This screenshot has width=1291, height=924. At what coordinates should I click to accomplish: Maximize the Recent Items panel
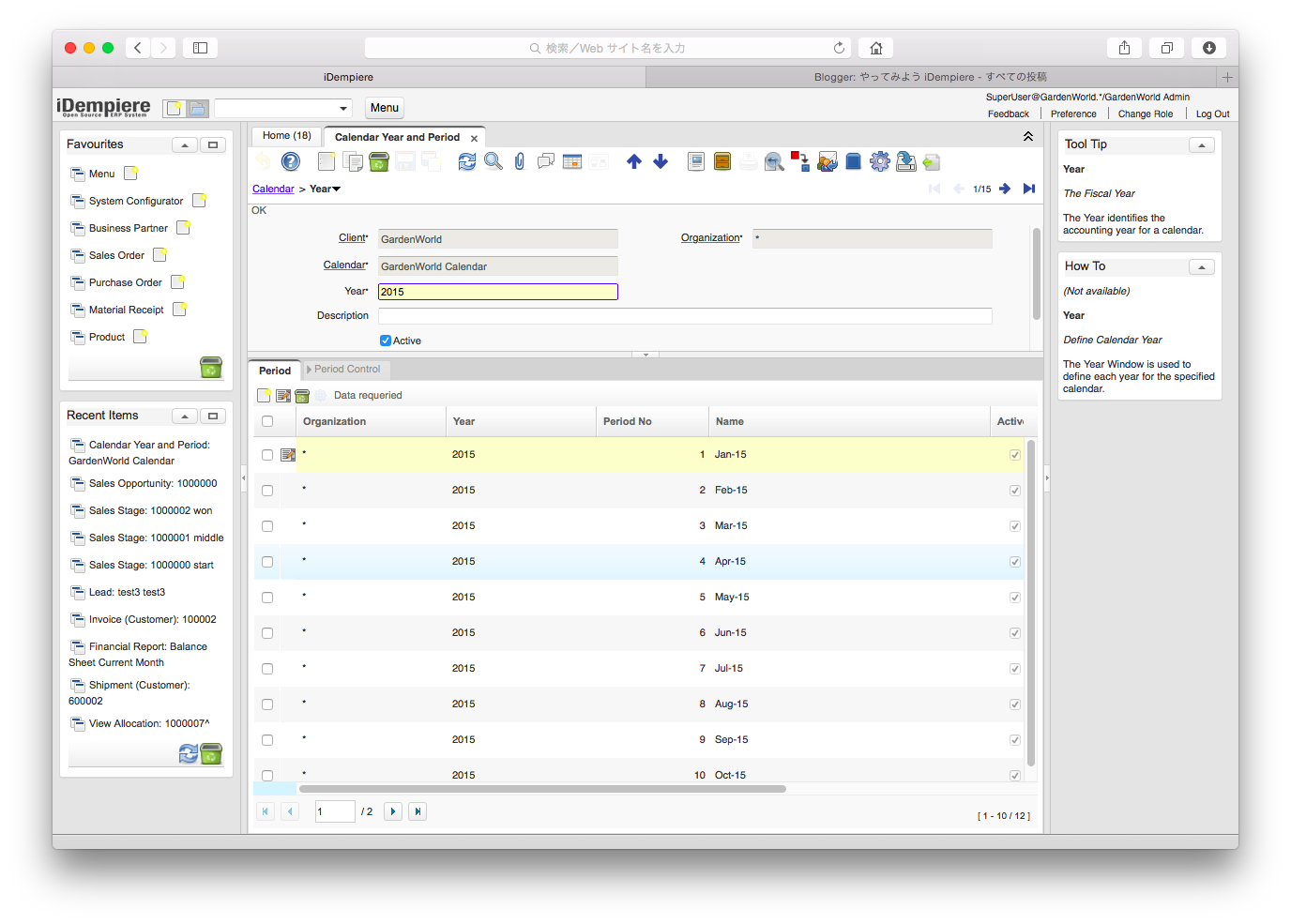(213, 416)
